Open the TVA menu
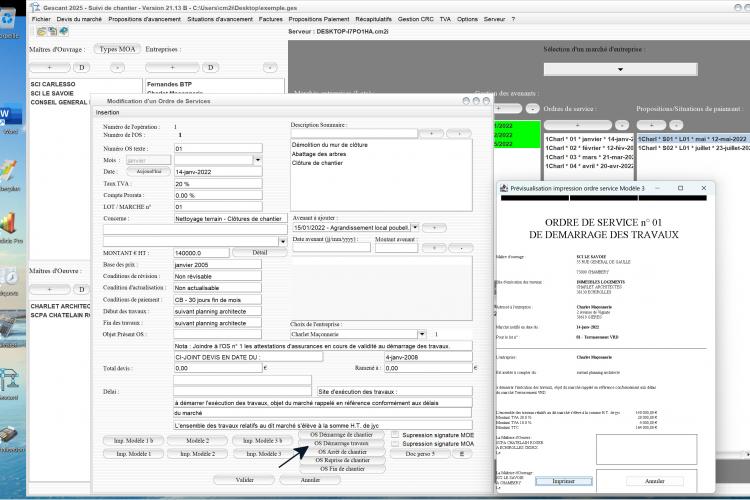750x500 pixels. (x=445, y=19)
